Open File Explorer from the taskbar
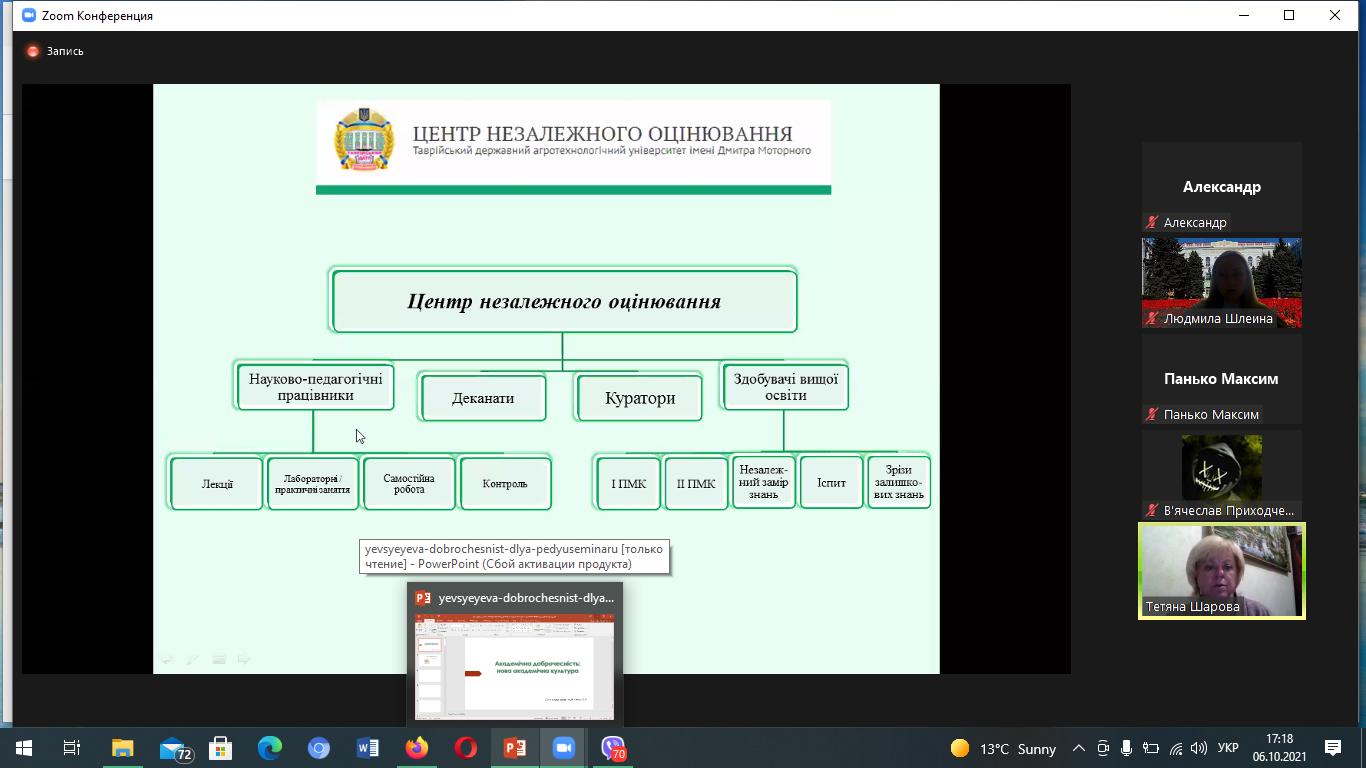1366x768 pixels. pyautogui.click(x=122, y=748)
